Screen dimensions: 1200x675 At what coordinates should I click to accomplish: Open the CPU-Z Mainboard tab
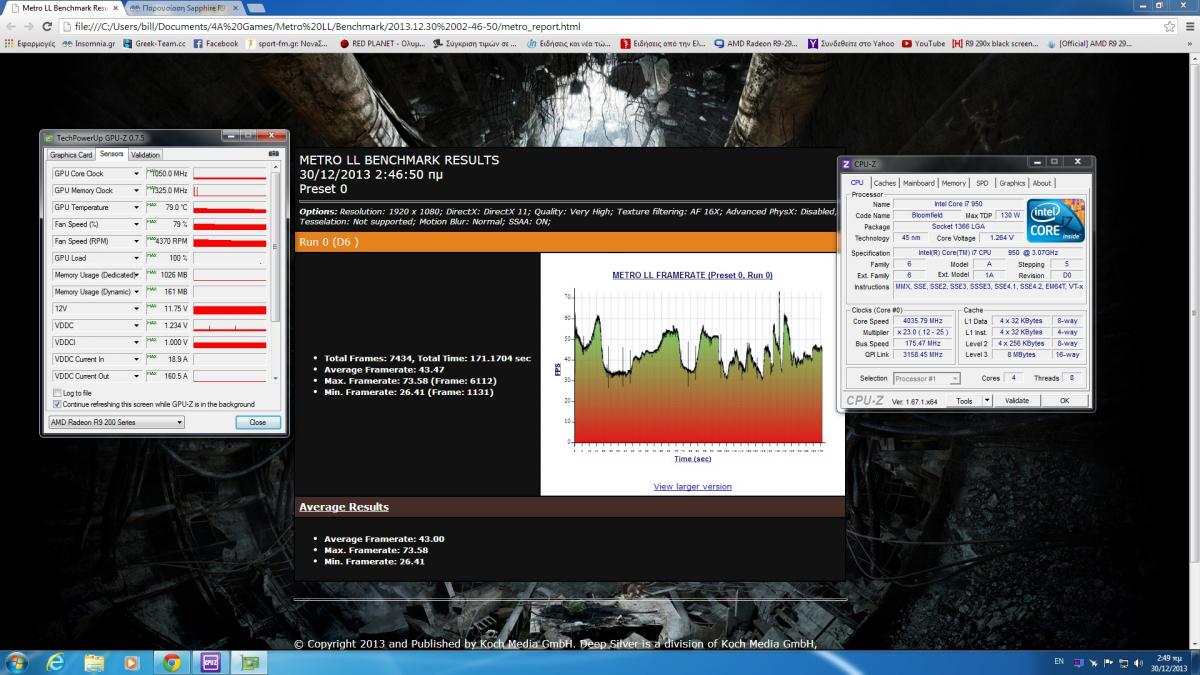(x=919, y=183)
